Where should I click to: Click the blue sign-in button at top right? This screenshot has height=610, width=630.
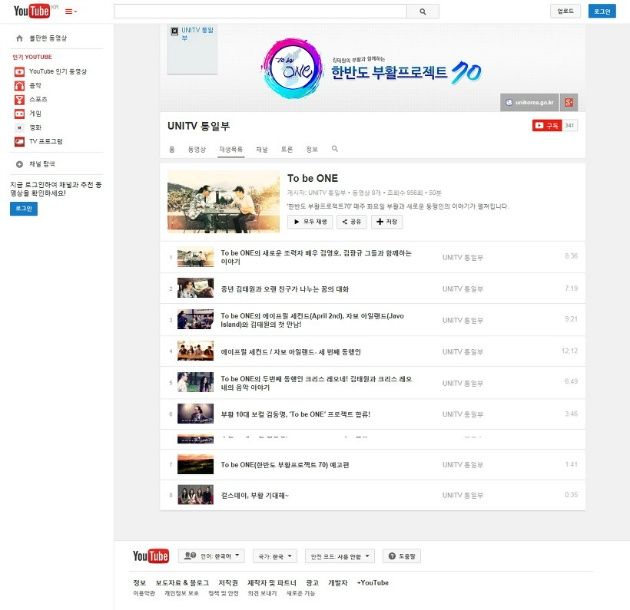point(602,11)
